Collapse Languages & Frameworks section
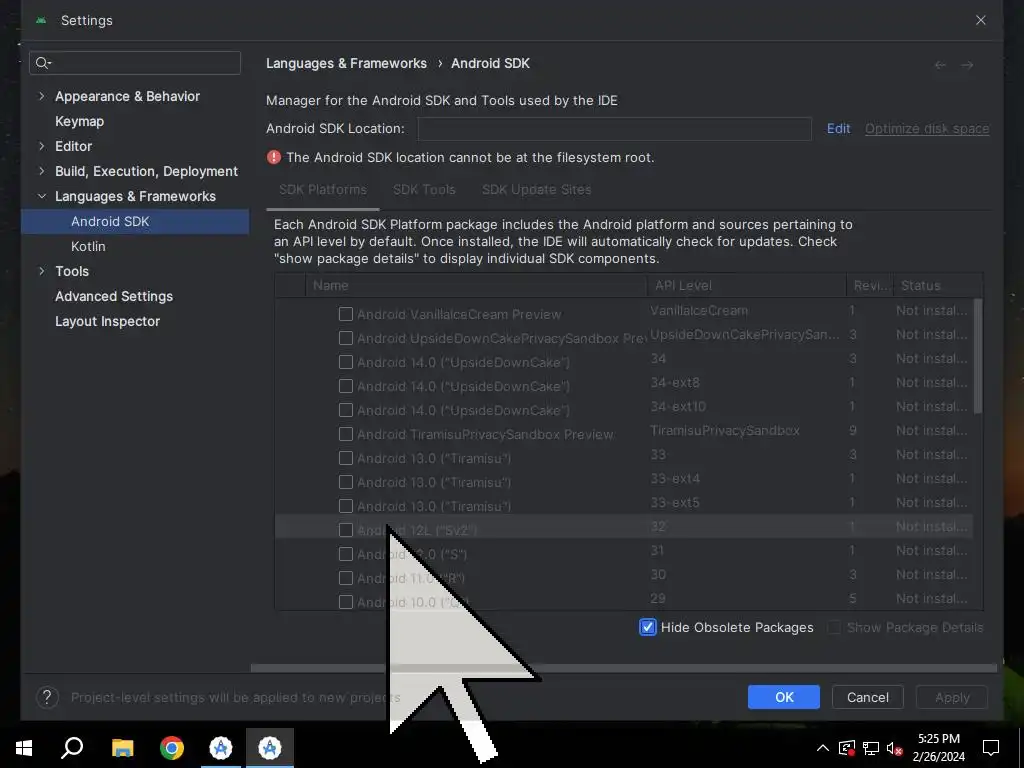The image size is (1024, 768). coord(42,196)
